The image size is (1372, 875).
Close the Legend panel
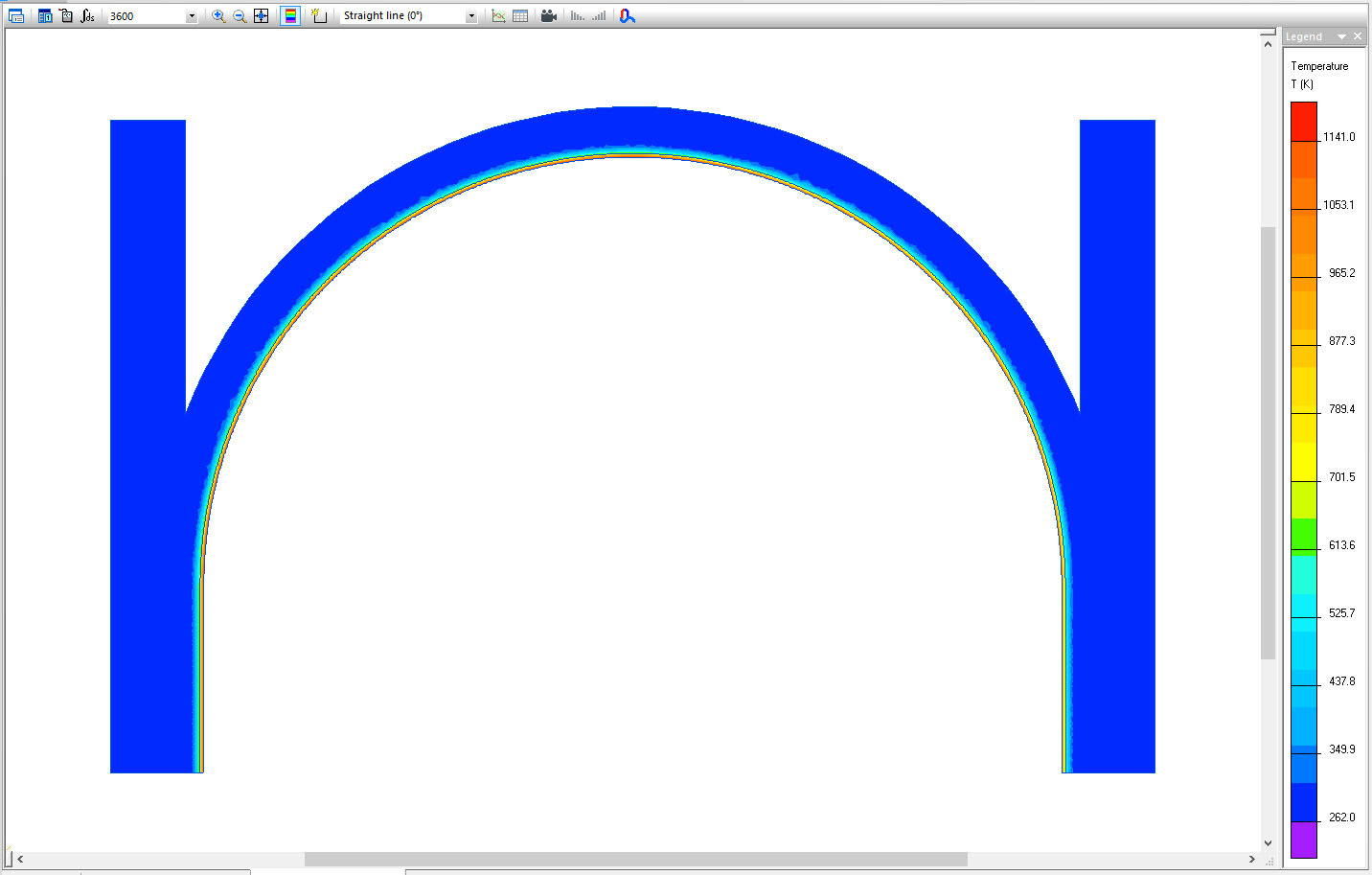1358,36
